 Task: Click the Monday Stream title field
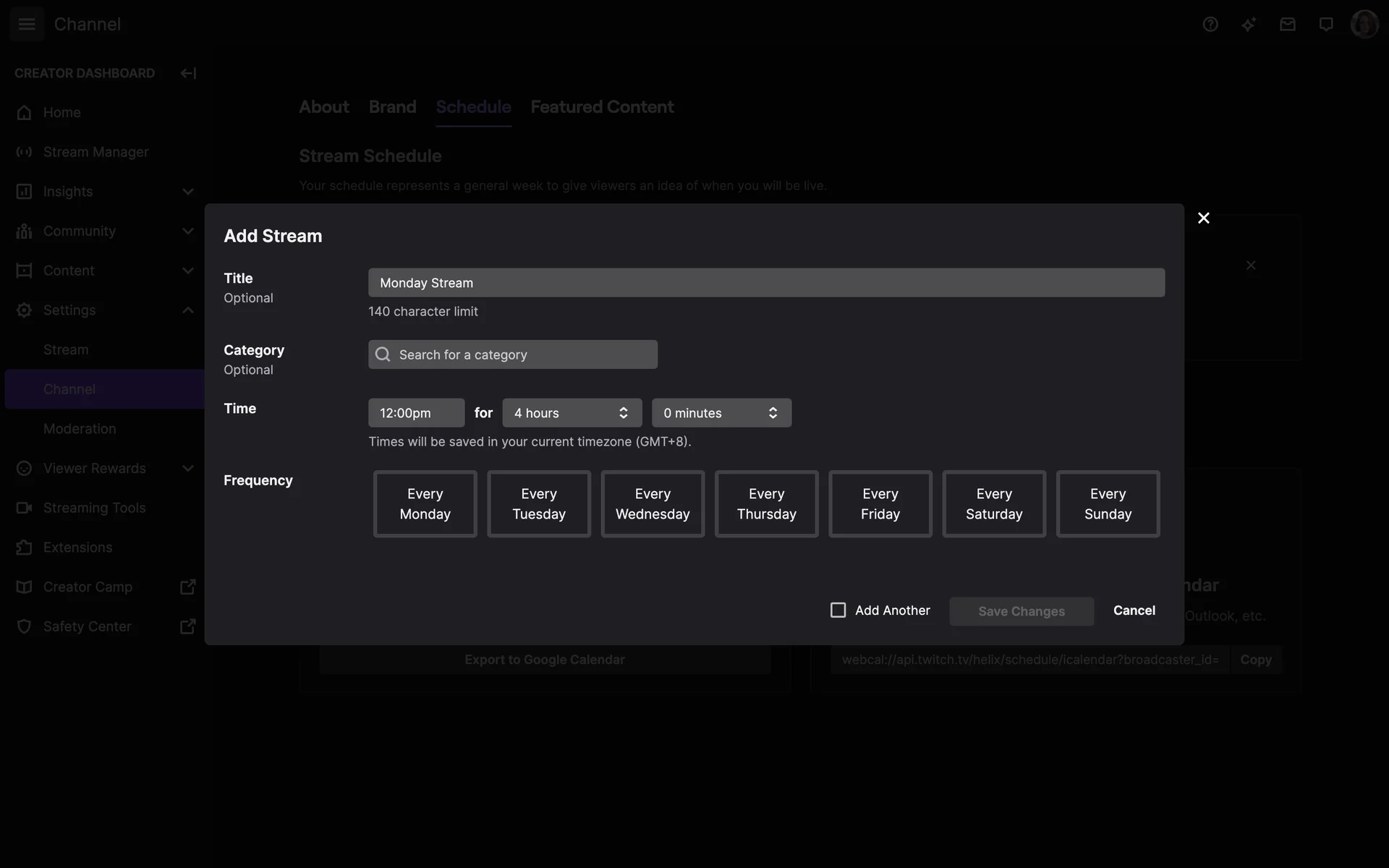pyautogui.click(x=766, y=283)
